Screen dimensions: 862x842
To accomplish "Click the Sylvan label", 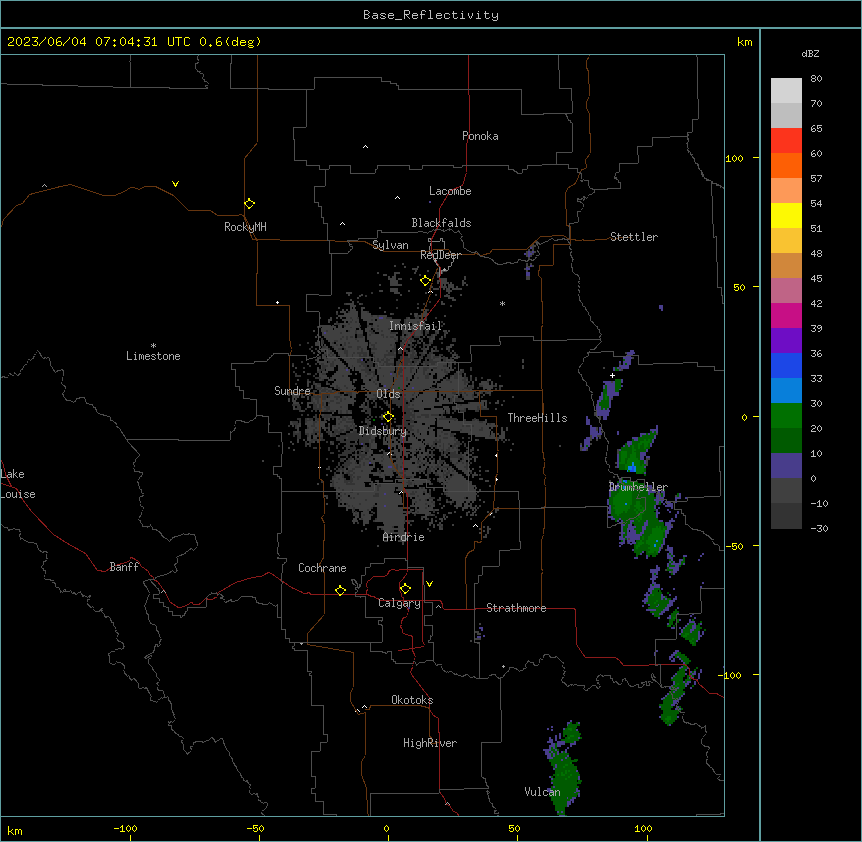I will tap(390, 245).
